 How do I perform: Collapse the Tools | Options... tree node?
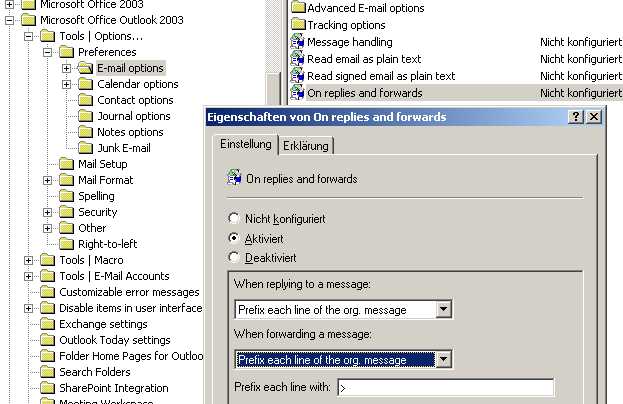coord(28,36)
